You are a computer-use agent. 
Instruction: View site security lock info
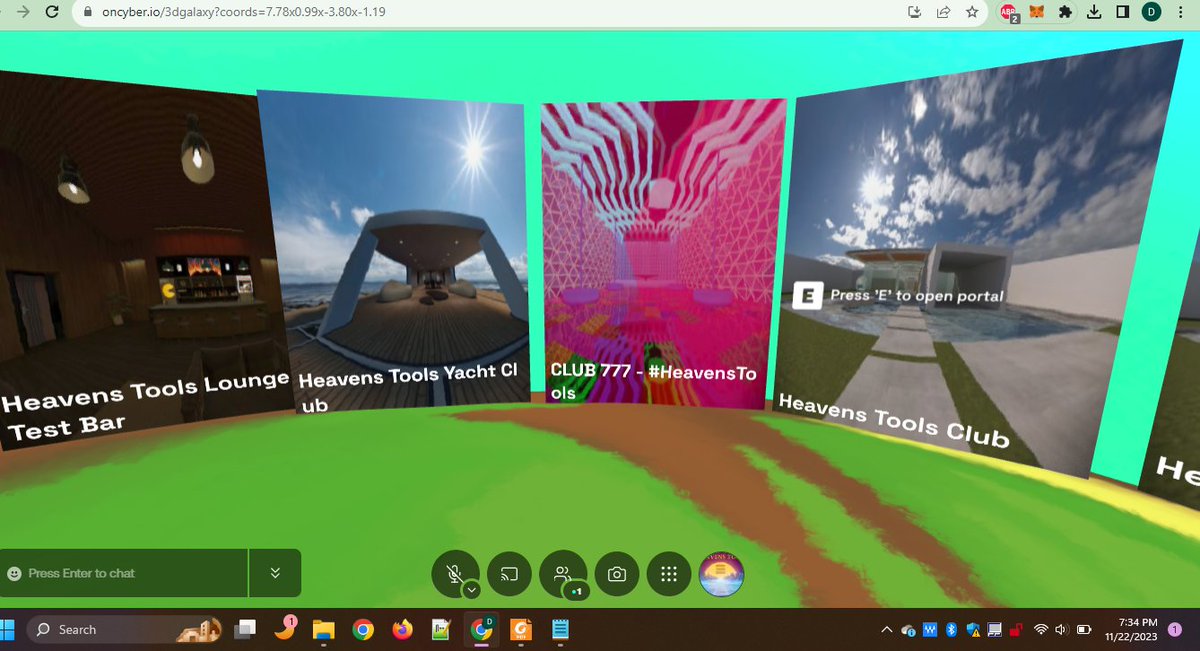coord(87,12)
